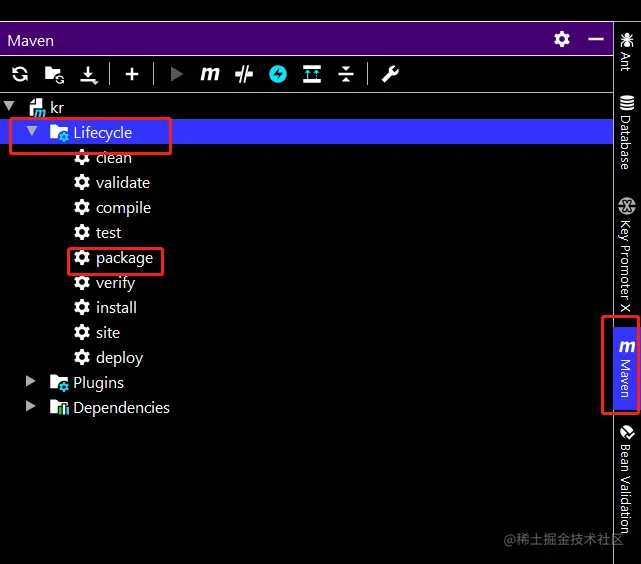Add Maven project with plus icon
Image resolution: width=641 pixels, height=564 pixels.
coord(132,74)
